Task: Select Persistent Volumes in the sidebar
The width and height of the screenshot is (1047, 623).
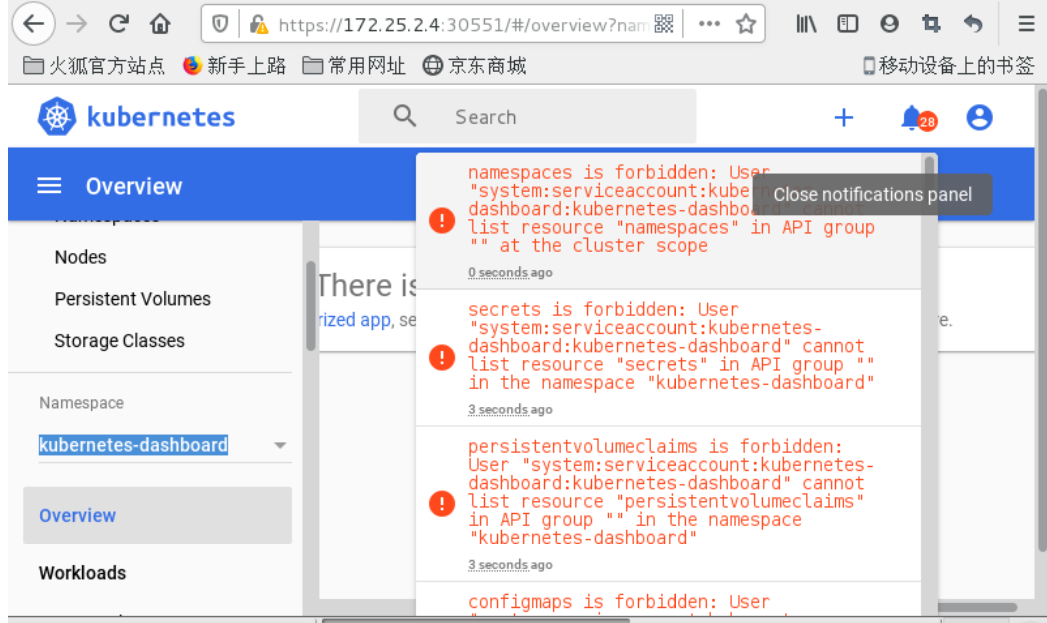Action: pyautogui.click(x=133, y=299)
